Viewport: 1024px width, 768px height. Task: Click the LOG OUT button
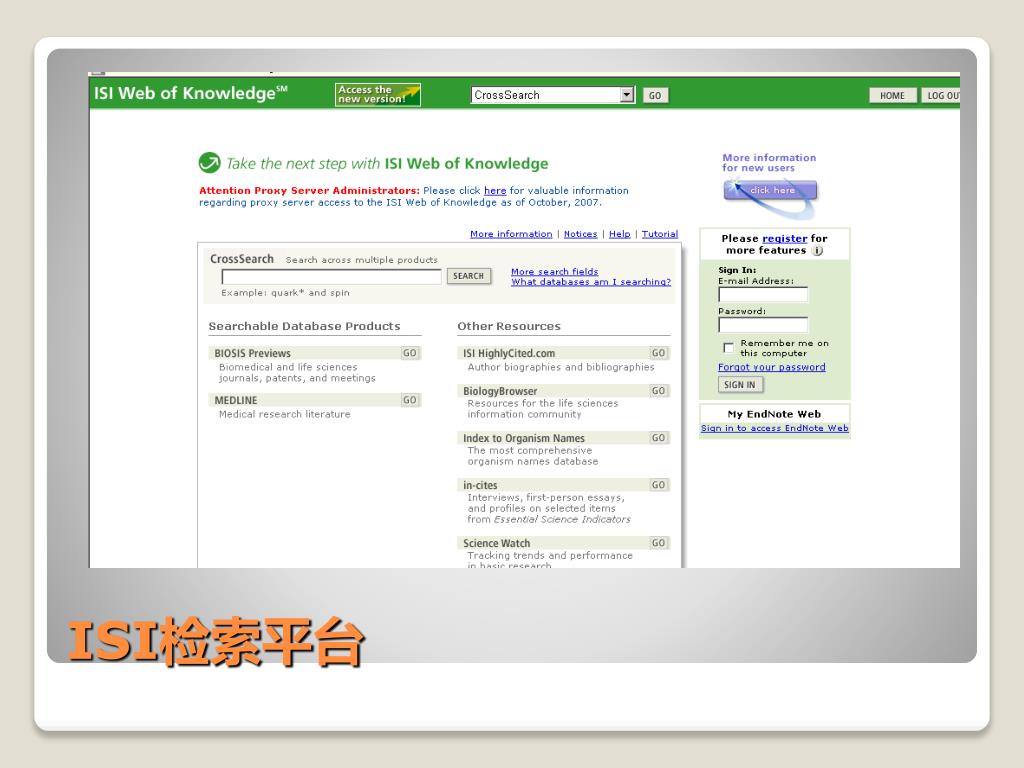[941, 95]
